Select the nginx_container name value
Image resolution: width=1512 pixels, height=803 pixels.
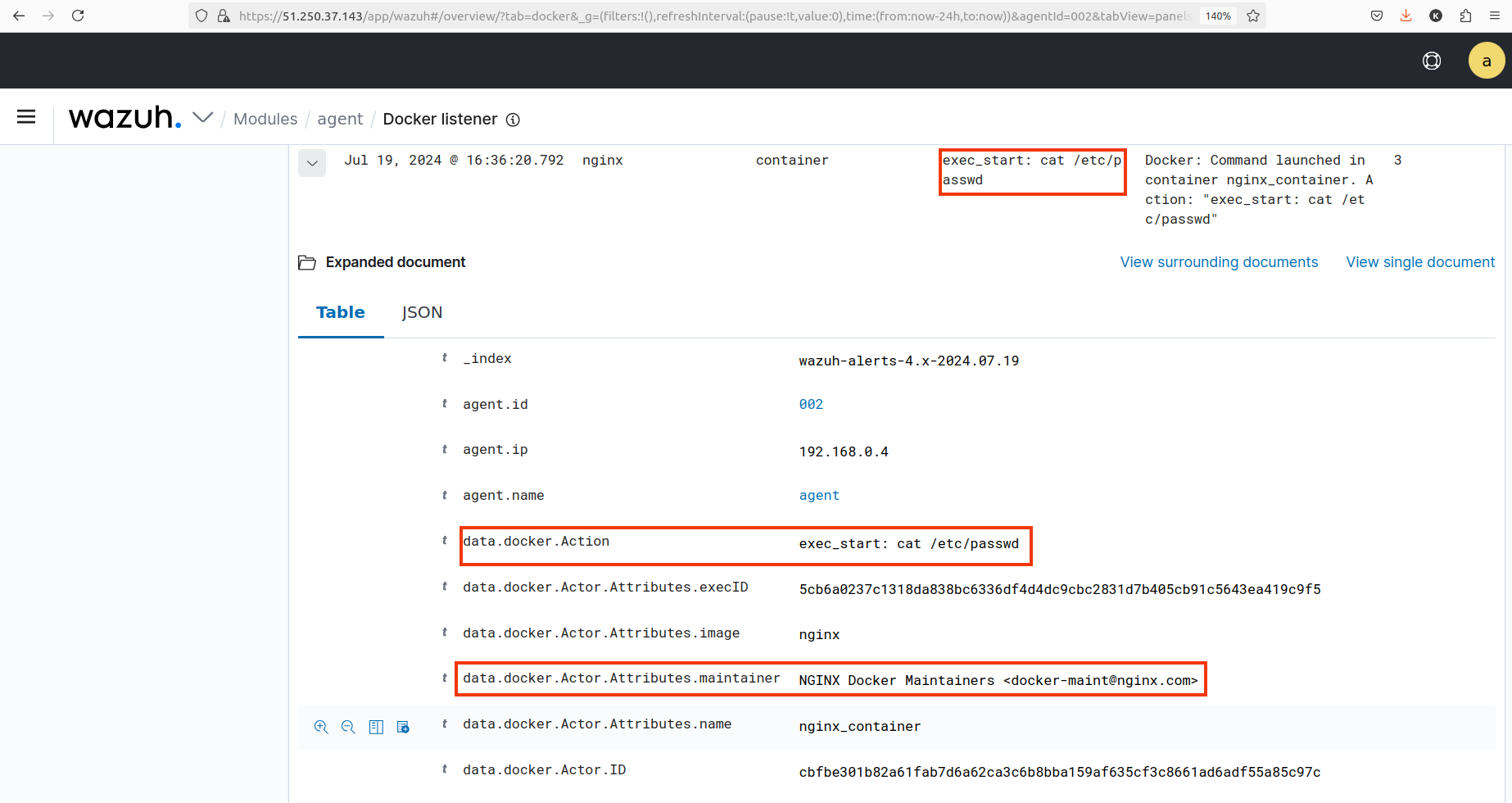(860, 726)
